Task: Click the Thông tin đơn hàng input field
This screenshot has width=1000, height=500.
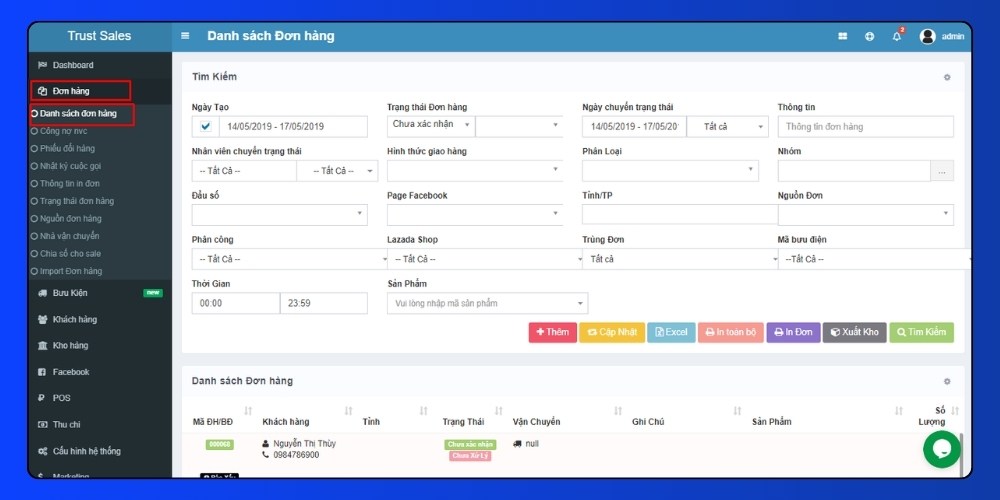Action: coord(865,126)
